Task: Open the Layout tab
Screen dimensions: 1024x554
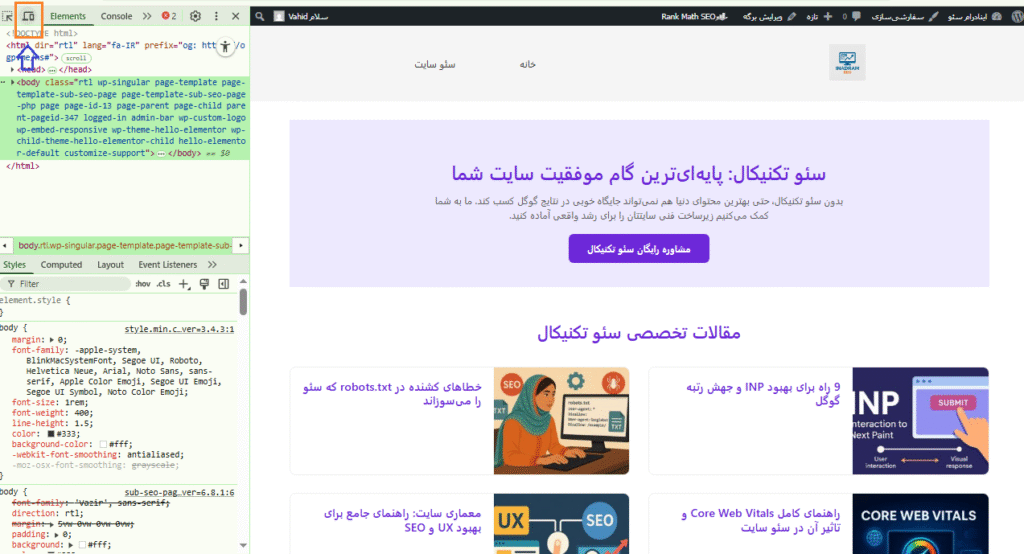Action: [x=110, y=265]
